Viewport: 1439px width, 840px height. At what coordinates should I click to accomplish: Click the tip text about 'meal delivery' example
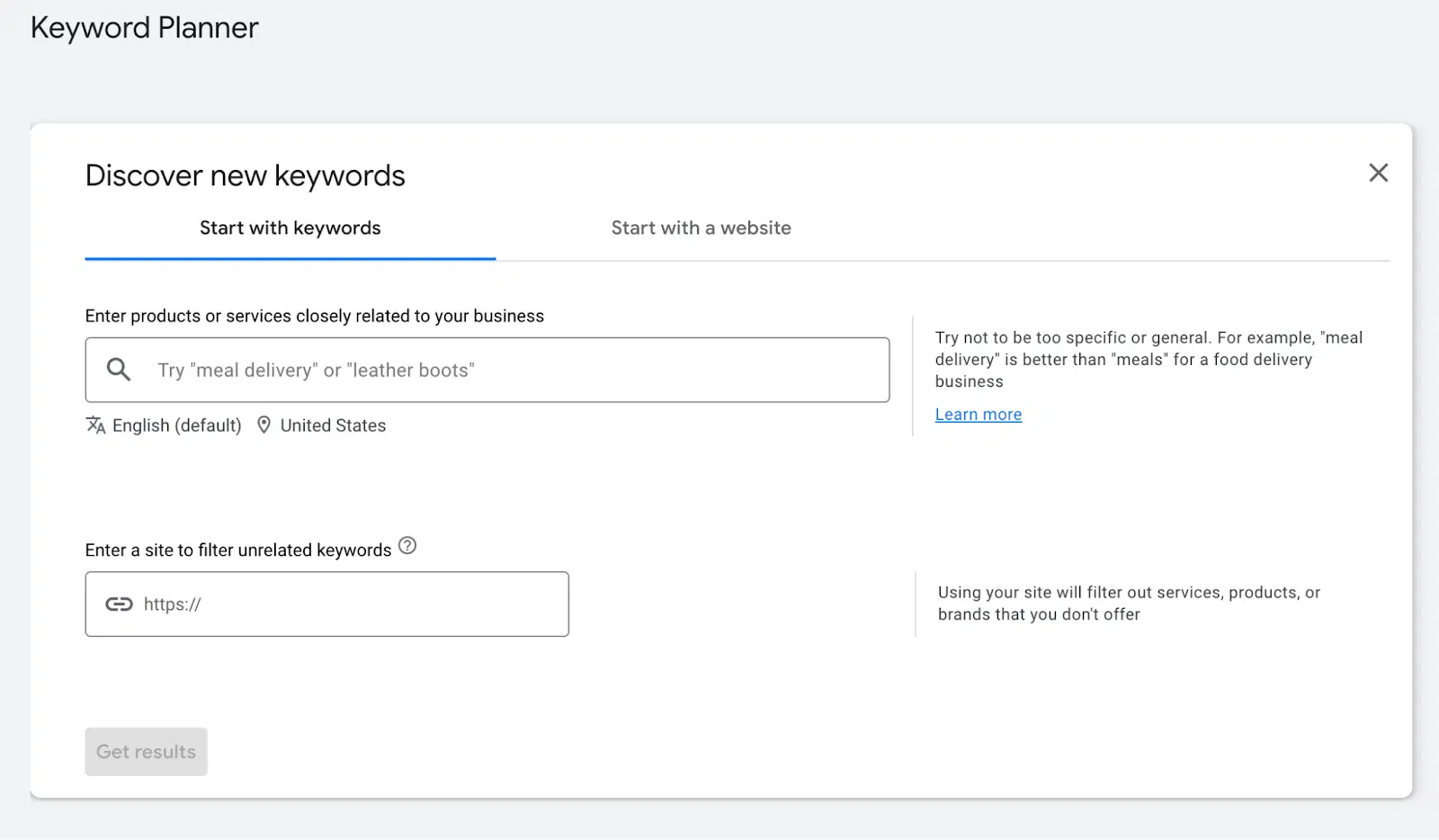1149,360
